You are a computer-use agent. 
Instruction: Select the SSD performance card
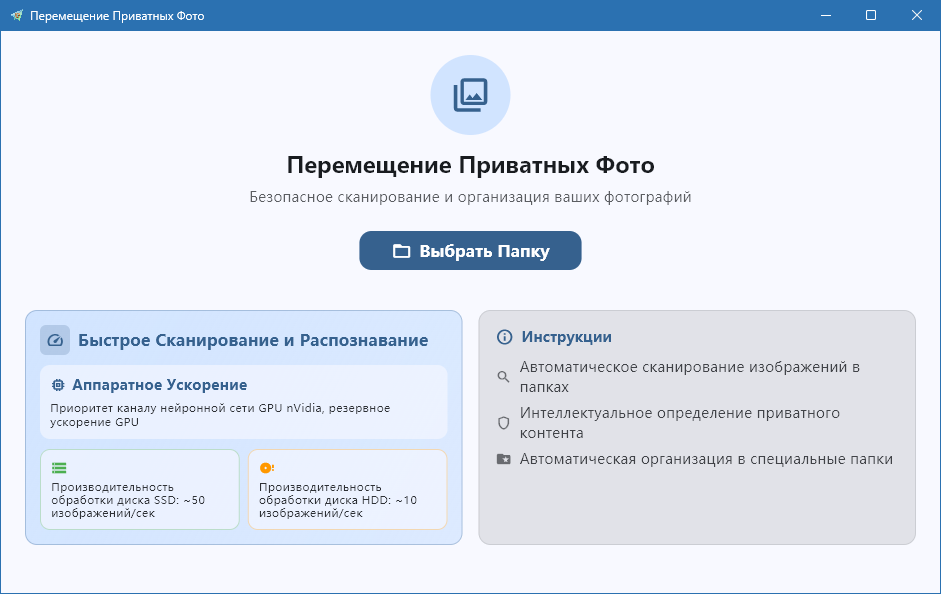tap(139, 489)
